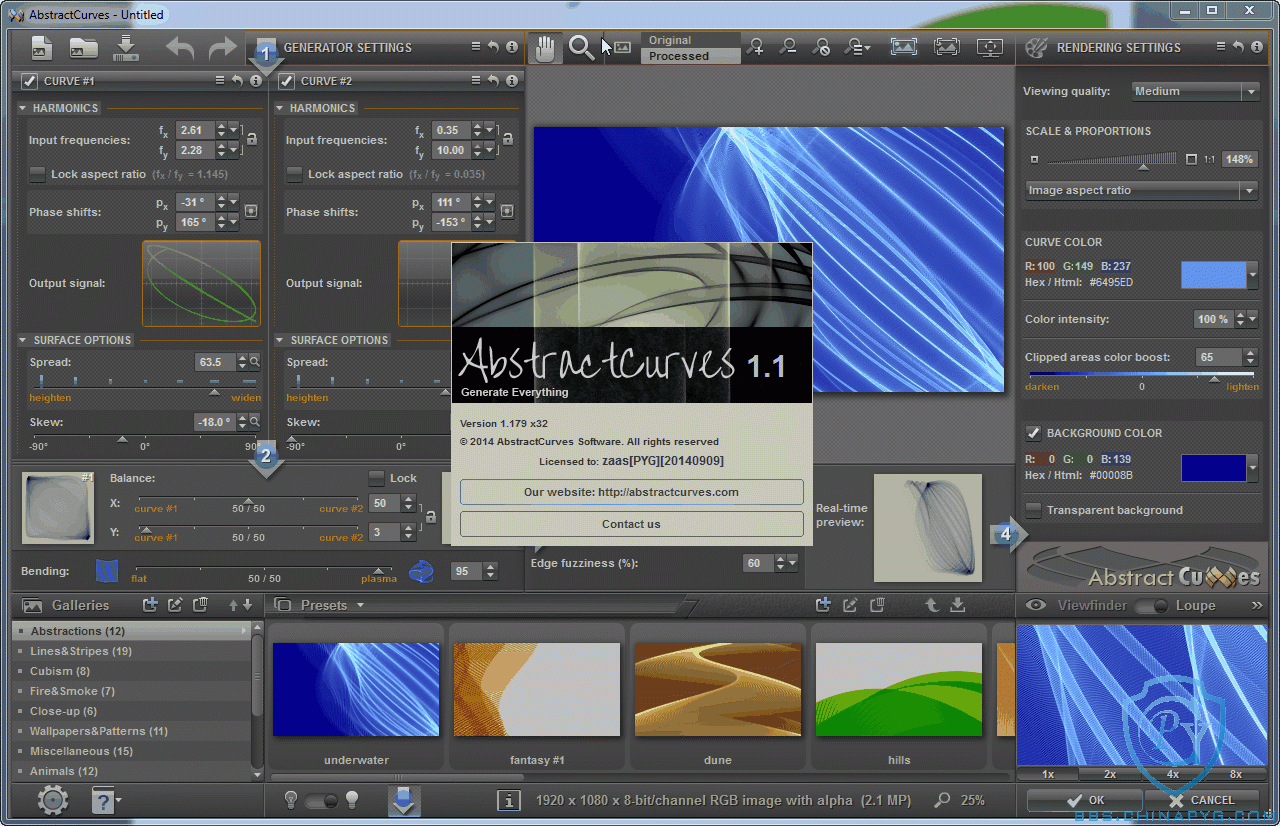This screenshot has height=826, width=1280.
Task: Collapse the Curve #2 Harmonics section
Action: (x=280, y=108)
